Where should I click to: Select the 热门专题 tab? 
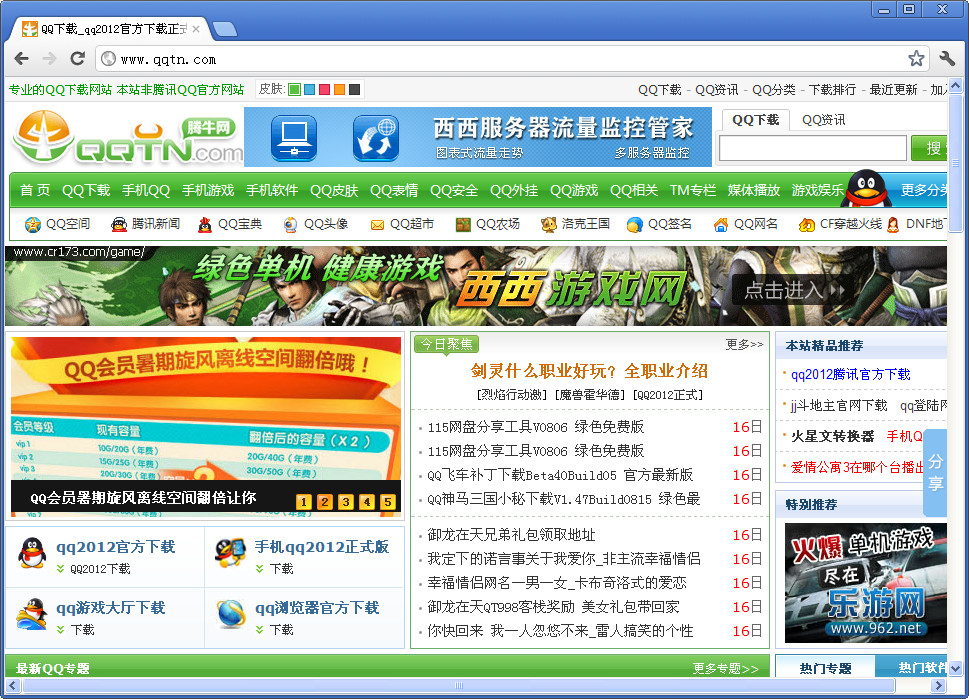(826, 667)
